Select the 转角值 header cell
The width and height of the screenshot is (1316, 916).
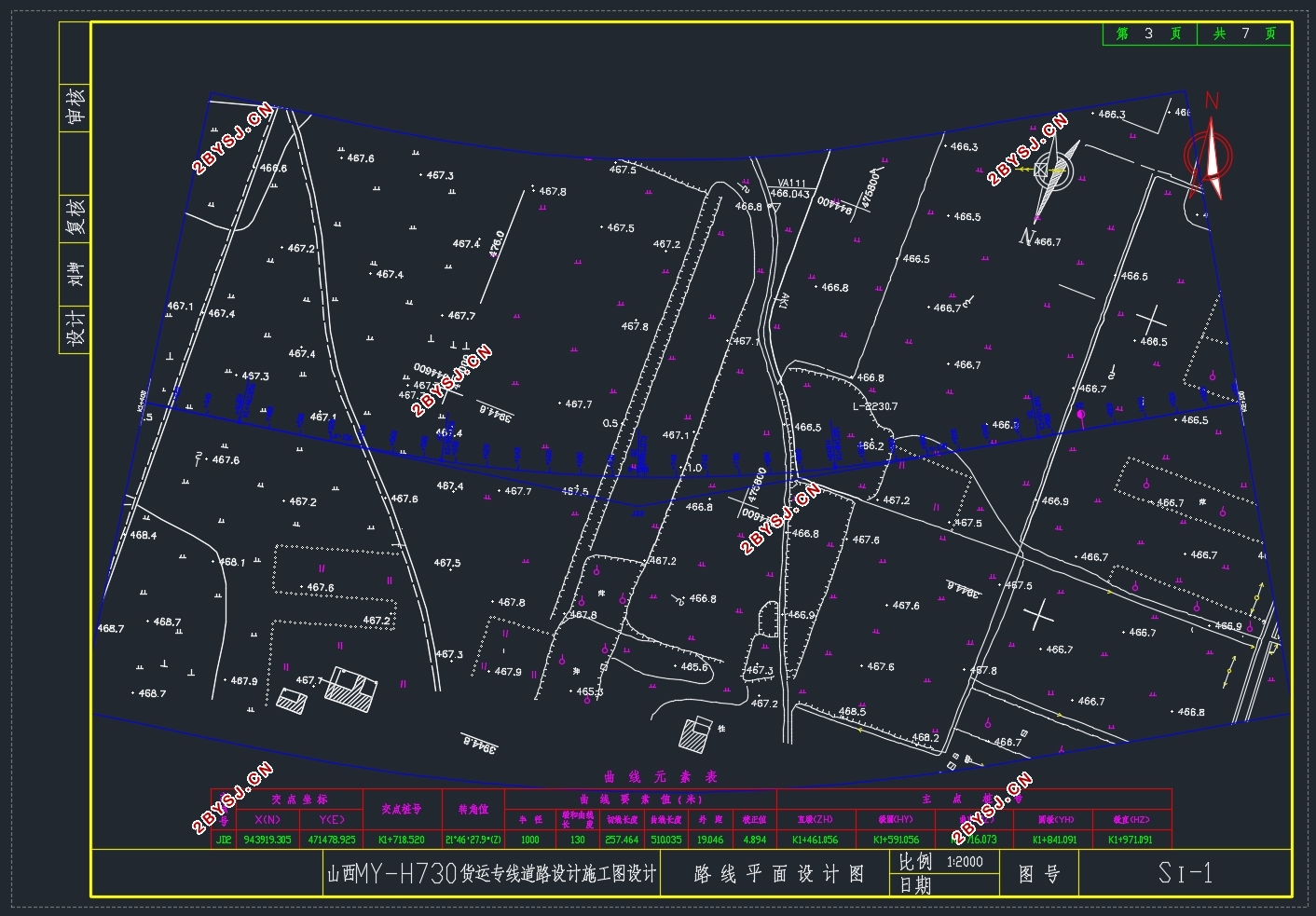pyautogui.click(x=473, y=810)
